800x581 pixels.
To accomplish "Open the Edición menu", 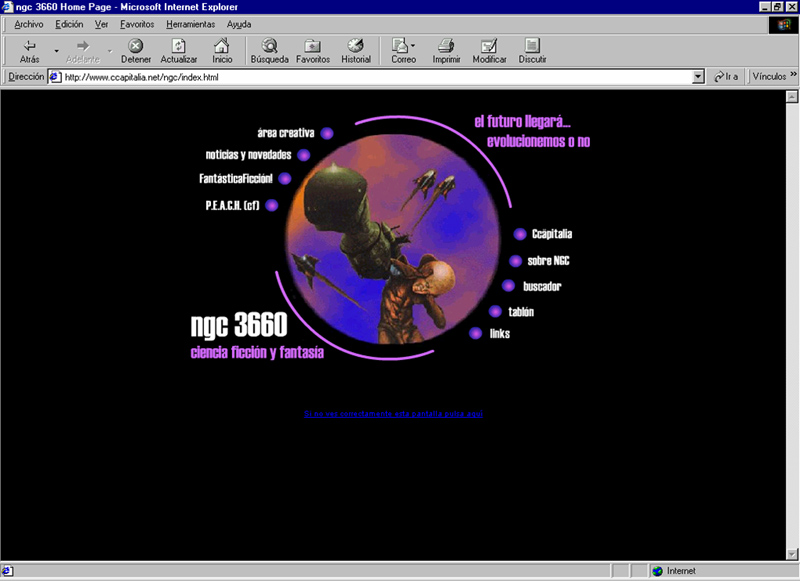I will tap(69, 24).
